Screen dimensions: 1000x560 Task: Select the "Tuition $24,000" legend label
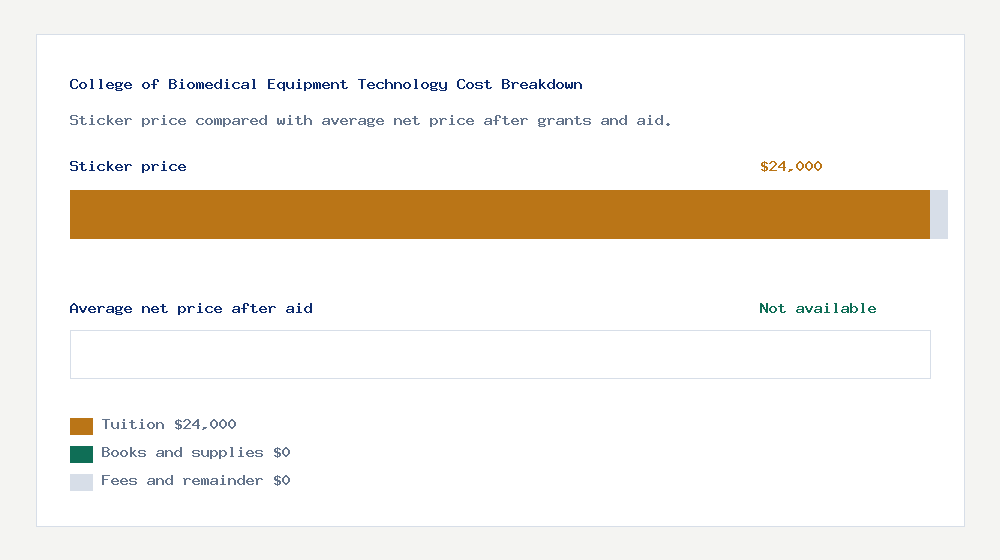tap(169, 425)
